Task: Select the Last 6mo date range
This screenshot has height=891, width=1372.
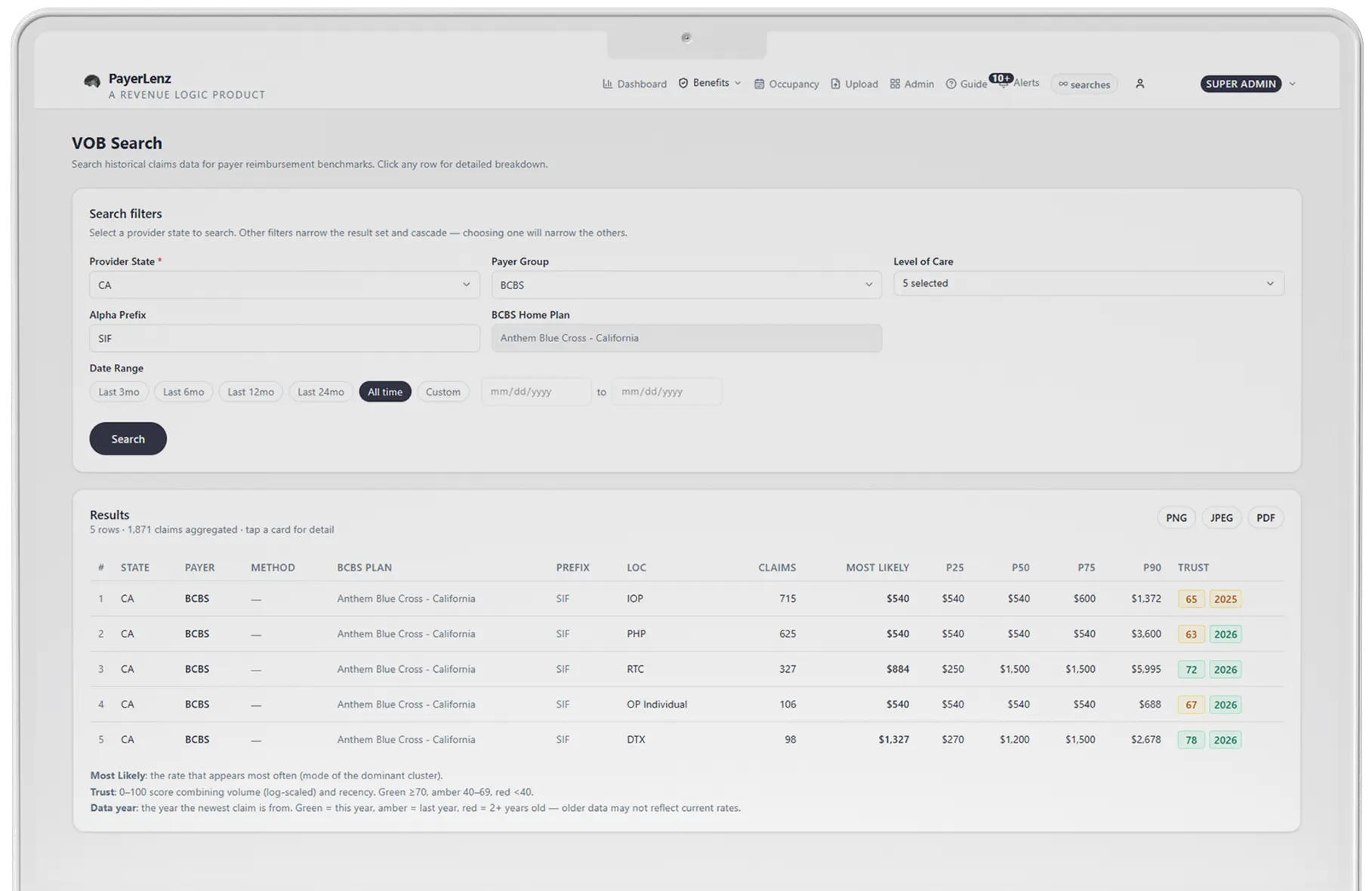Action: 183,392
